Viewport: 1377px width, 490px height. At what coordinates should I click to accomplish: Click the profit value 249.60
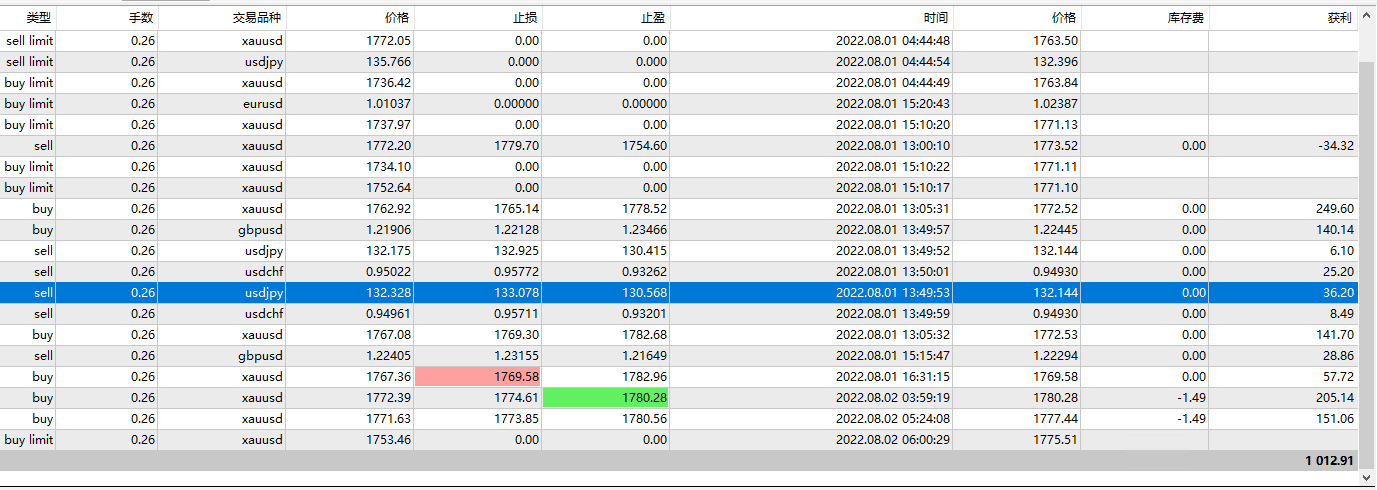click(1336, 209)
